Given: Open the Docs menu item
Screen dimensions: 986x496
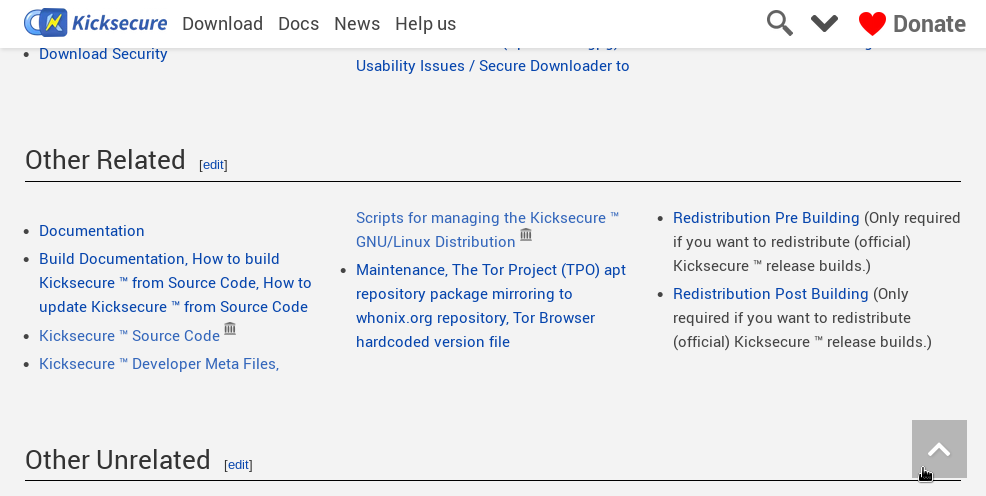Looking at the screenshot, I should click(298, 24).
